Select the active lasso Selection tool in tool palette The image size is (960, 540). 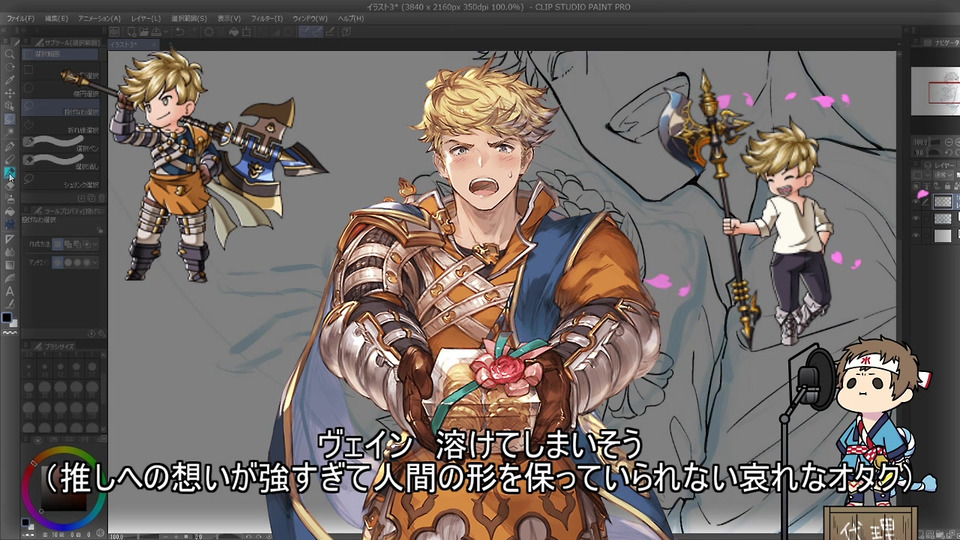(9, 119)
